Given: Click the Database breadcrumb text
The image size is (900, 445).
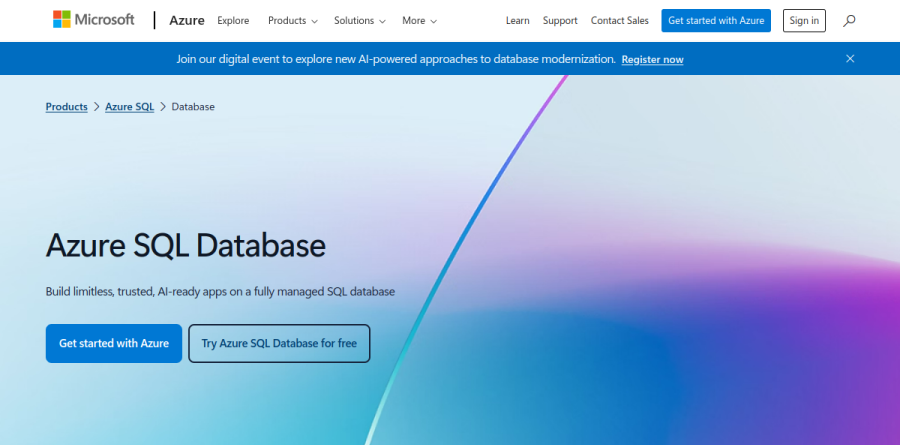Looking at the screenshot, I should click(193, 107).
